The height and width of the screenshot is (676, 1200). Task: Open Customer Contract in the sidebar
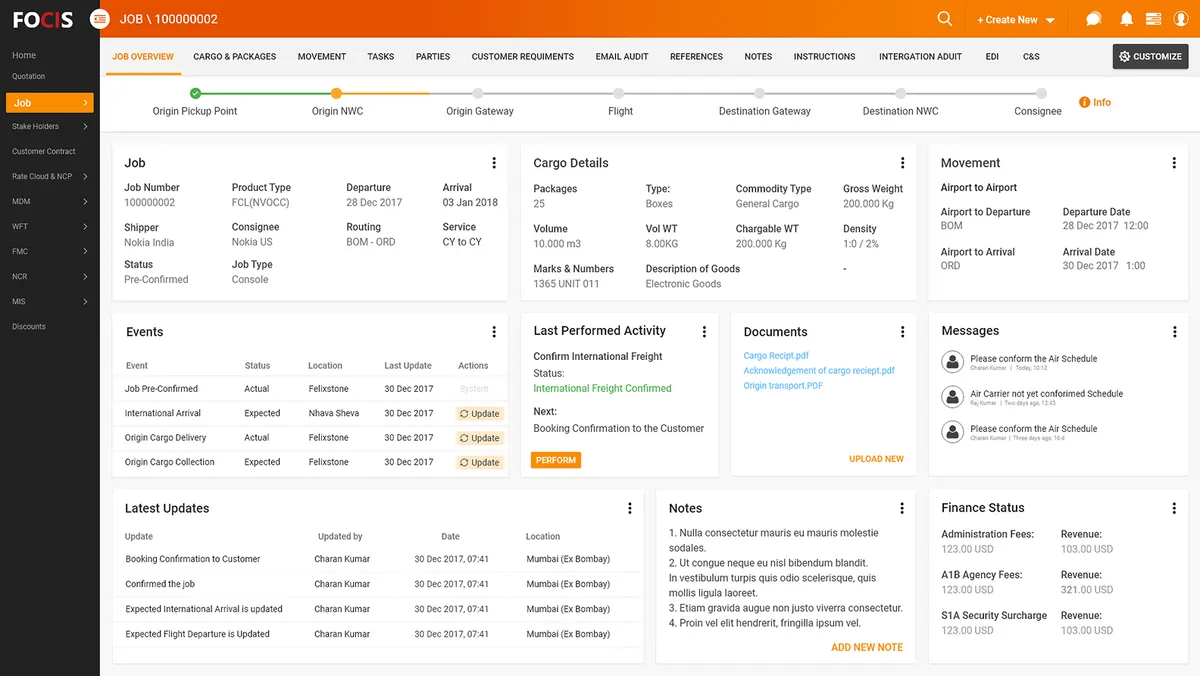44,151
